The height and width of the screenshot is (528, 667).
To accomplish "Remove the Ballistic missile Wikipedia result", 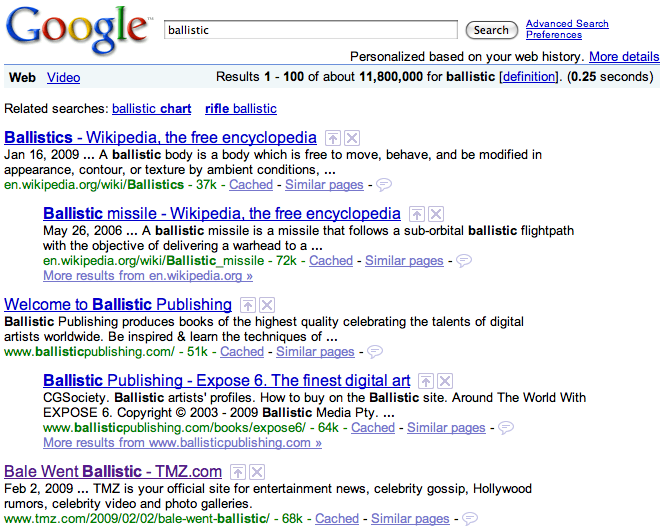I will point(436,214).
